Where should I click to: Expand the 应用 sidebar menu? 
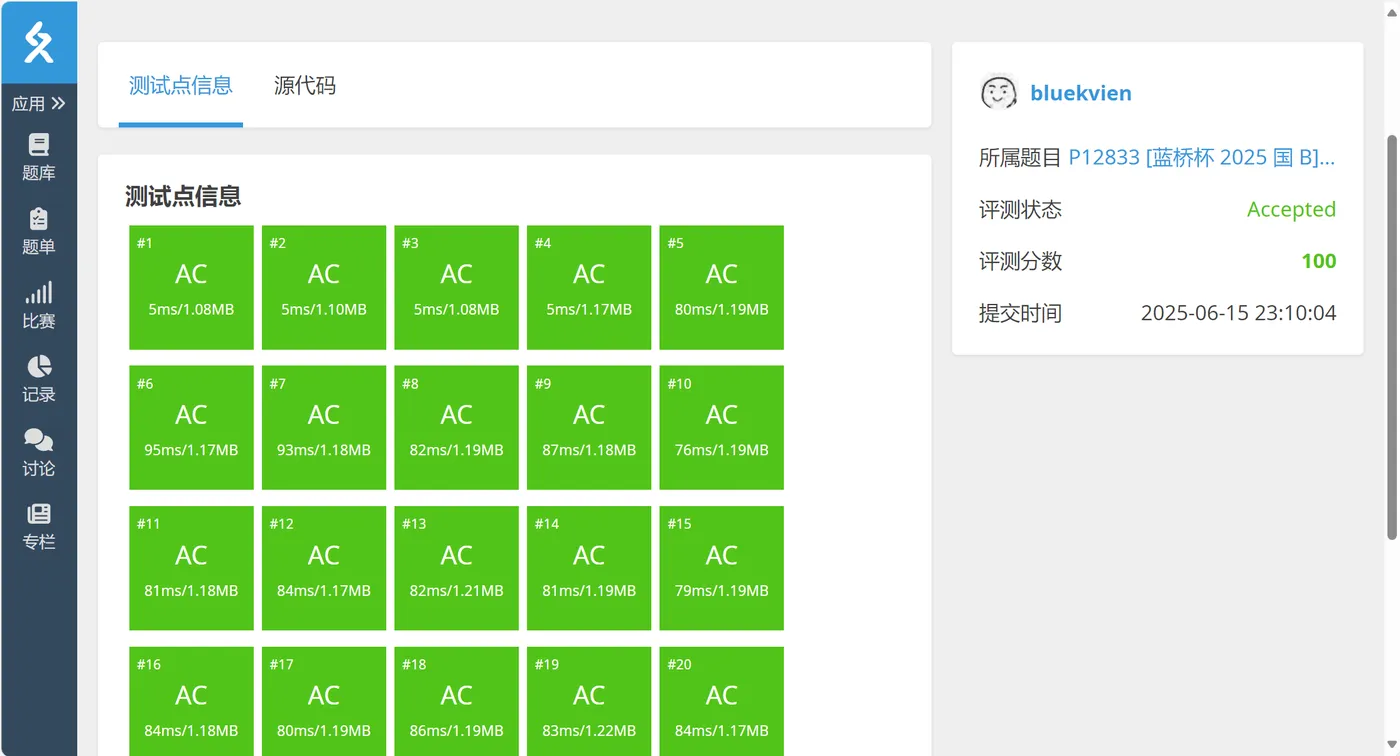click(39, 103)
